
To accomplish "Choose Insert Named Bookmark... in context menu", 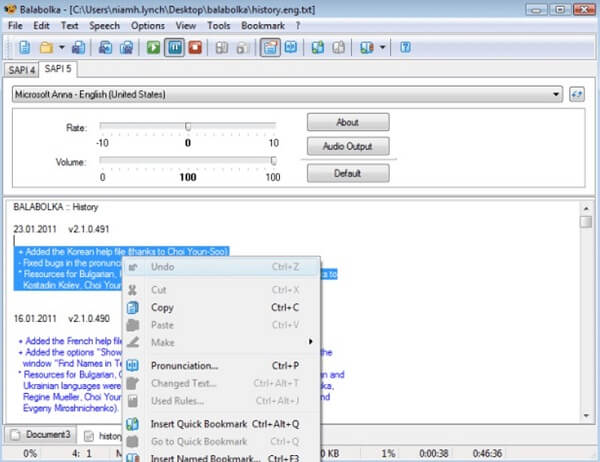I will tap(221, 457).
